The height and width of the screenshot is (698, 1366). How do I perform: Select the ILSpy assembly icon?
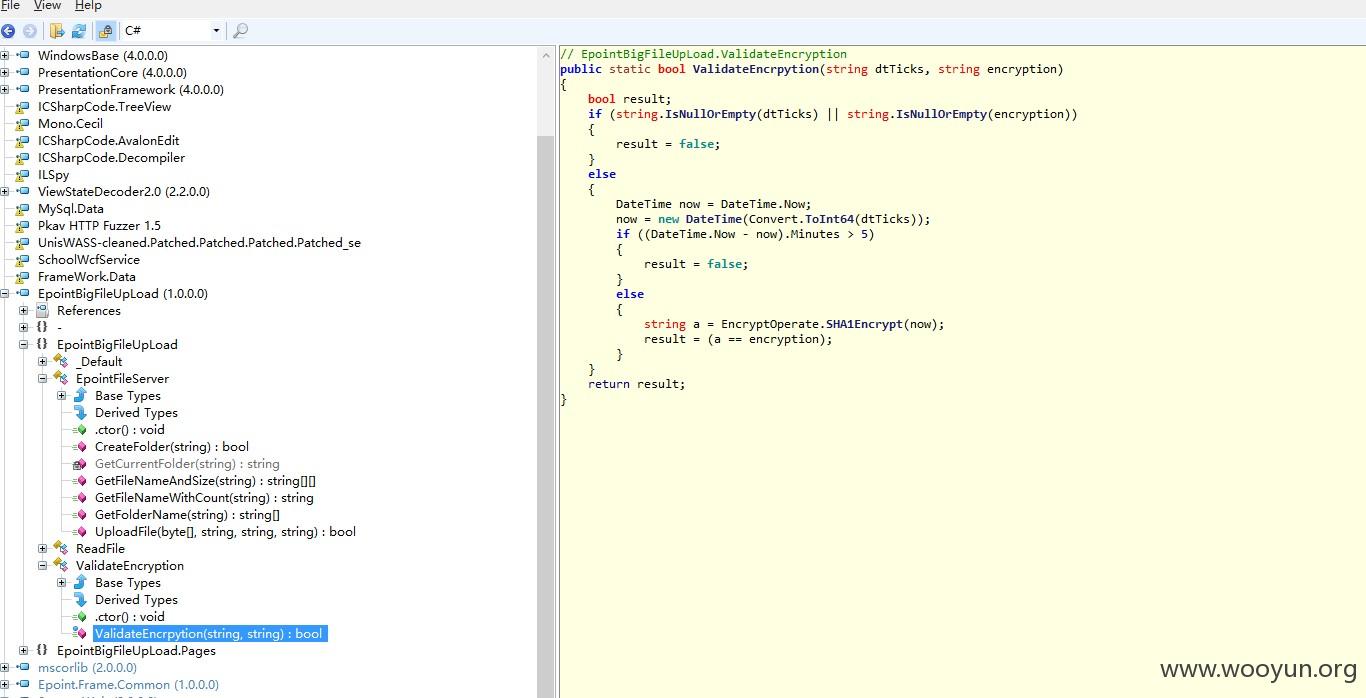pos(23,175)
